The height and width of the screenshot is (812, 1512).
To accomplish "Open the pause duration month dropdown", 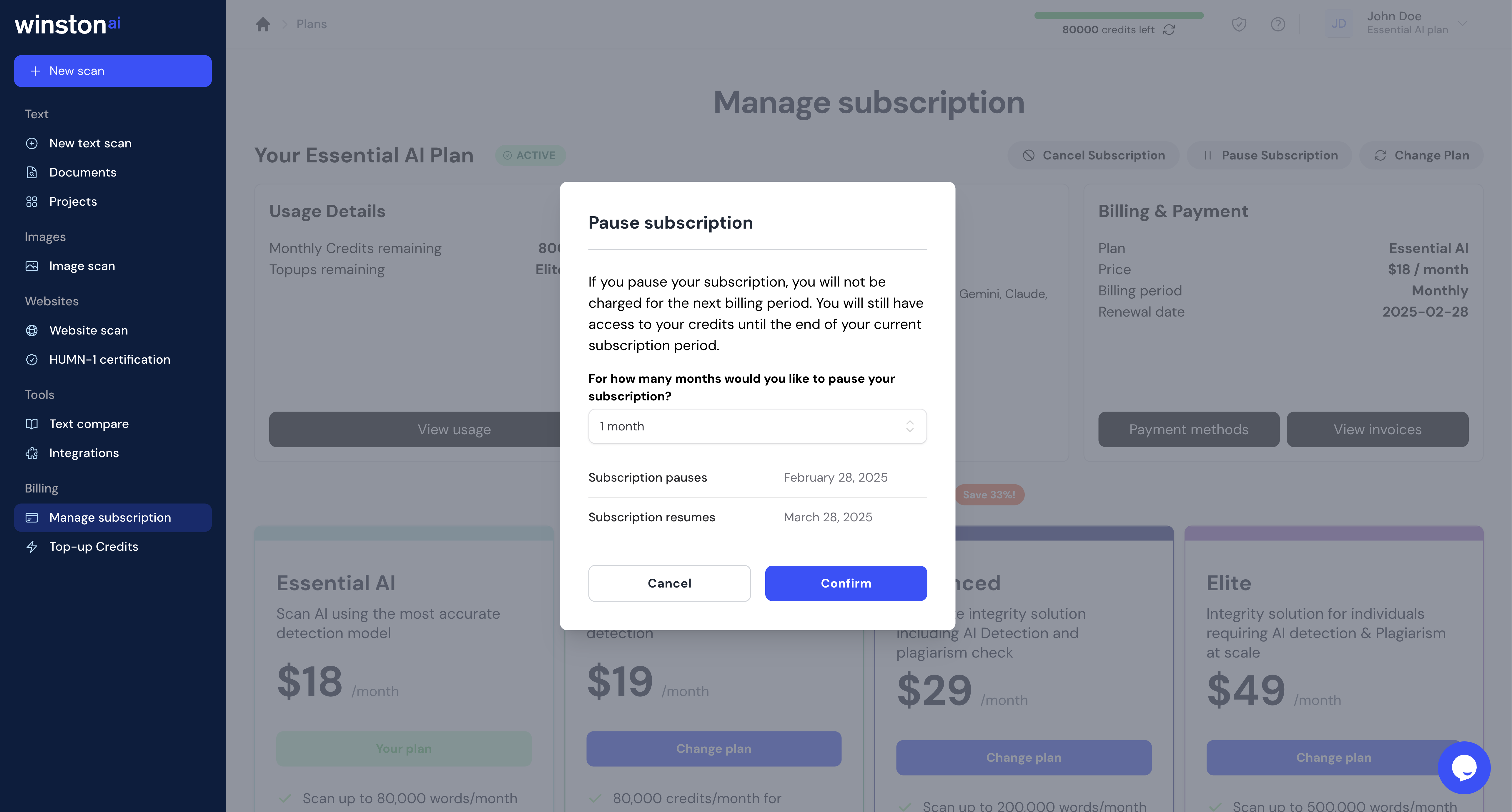I will click(757, 426).
